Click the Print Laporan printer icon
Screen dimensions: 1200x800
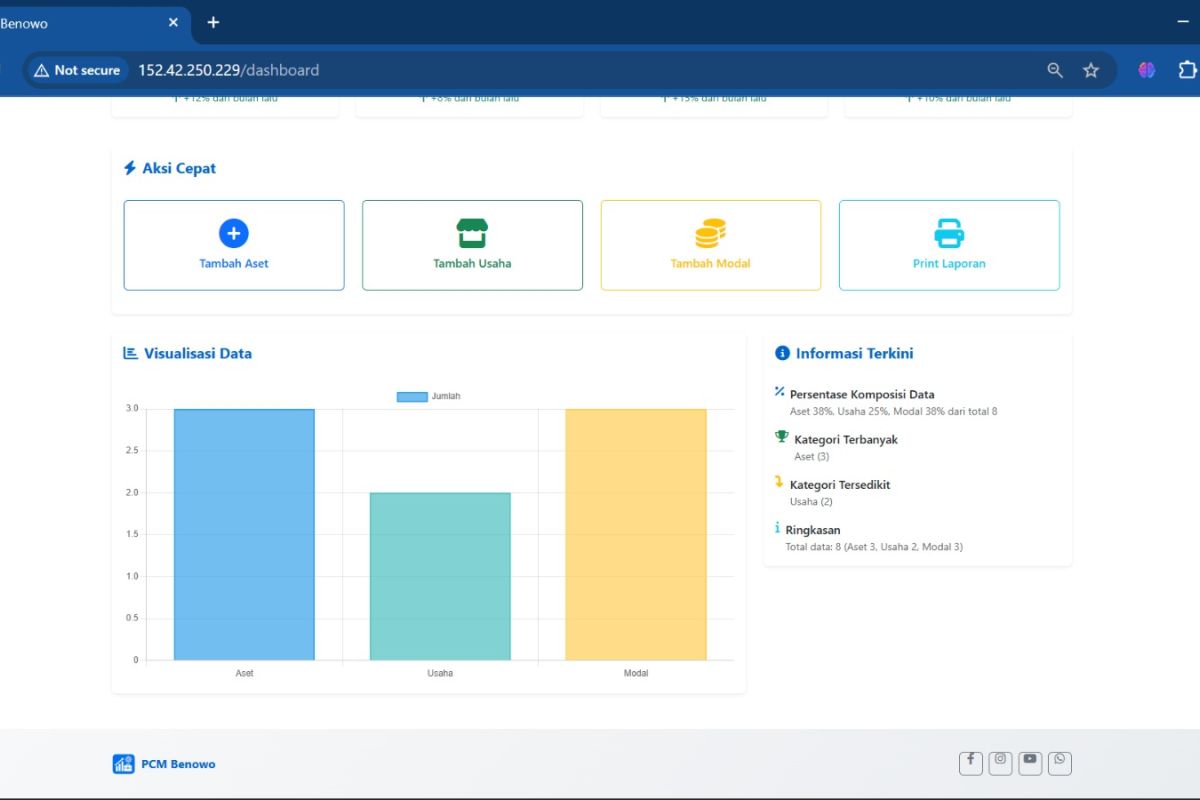click(949, 233)
